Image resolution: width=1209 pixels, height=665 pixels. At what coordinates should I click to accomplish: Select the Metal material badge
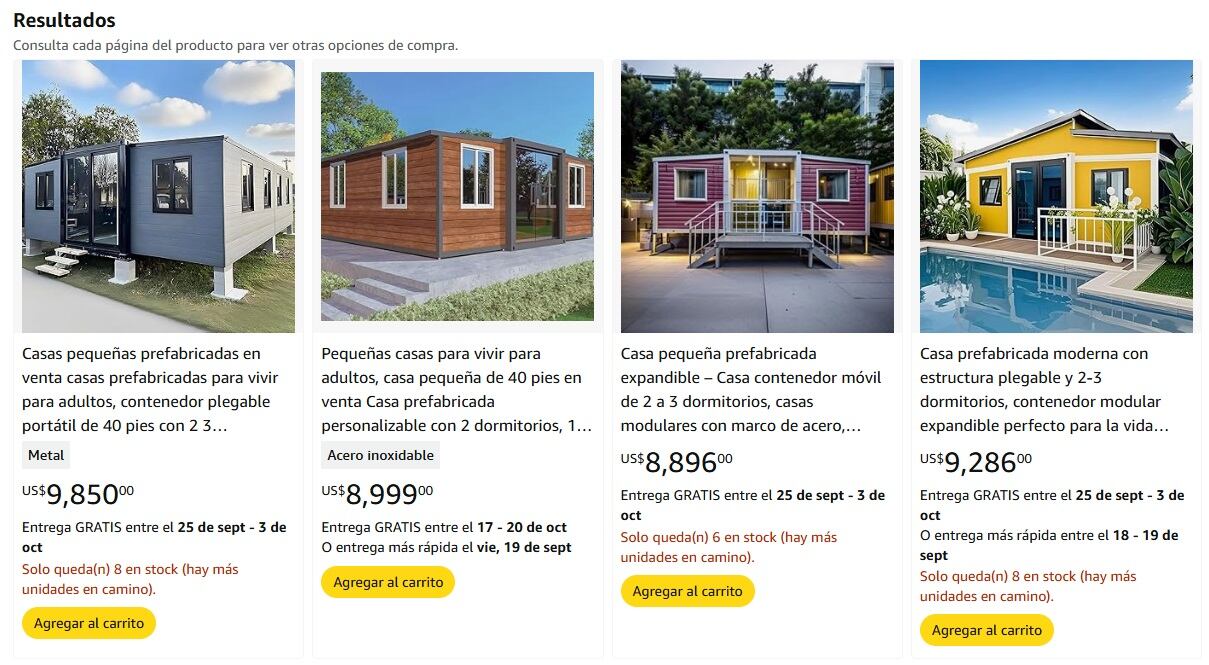(x=45, y=454)
